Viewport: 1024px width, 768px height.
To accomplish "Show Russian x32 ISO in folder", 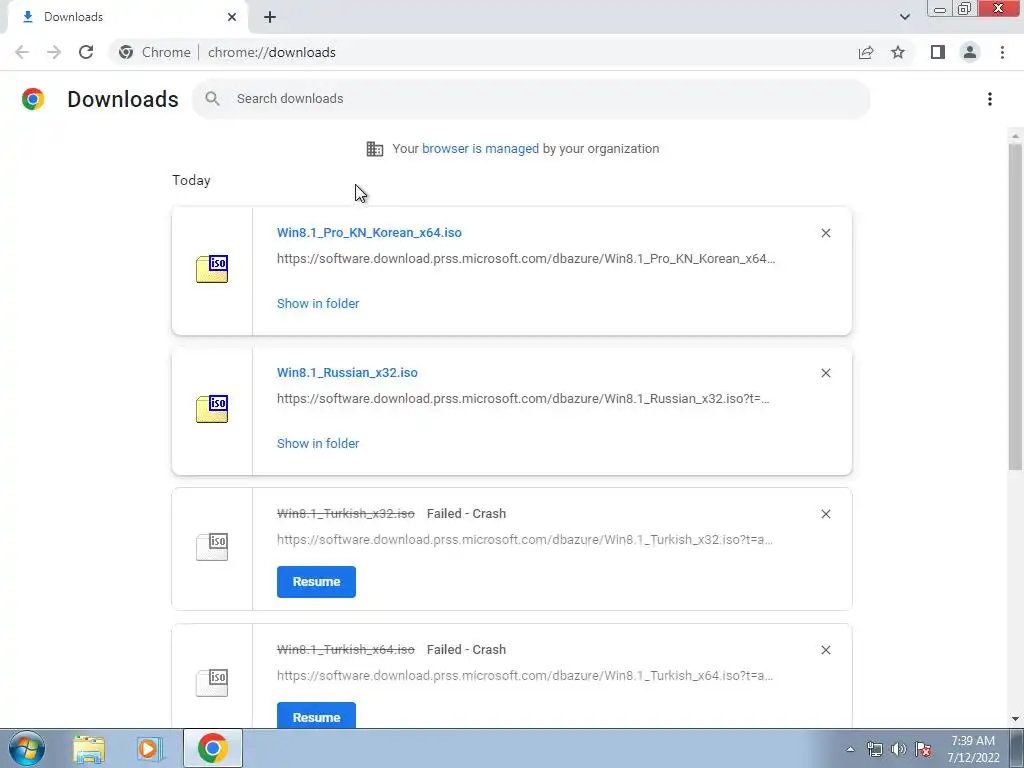I will 318,443.
